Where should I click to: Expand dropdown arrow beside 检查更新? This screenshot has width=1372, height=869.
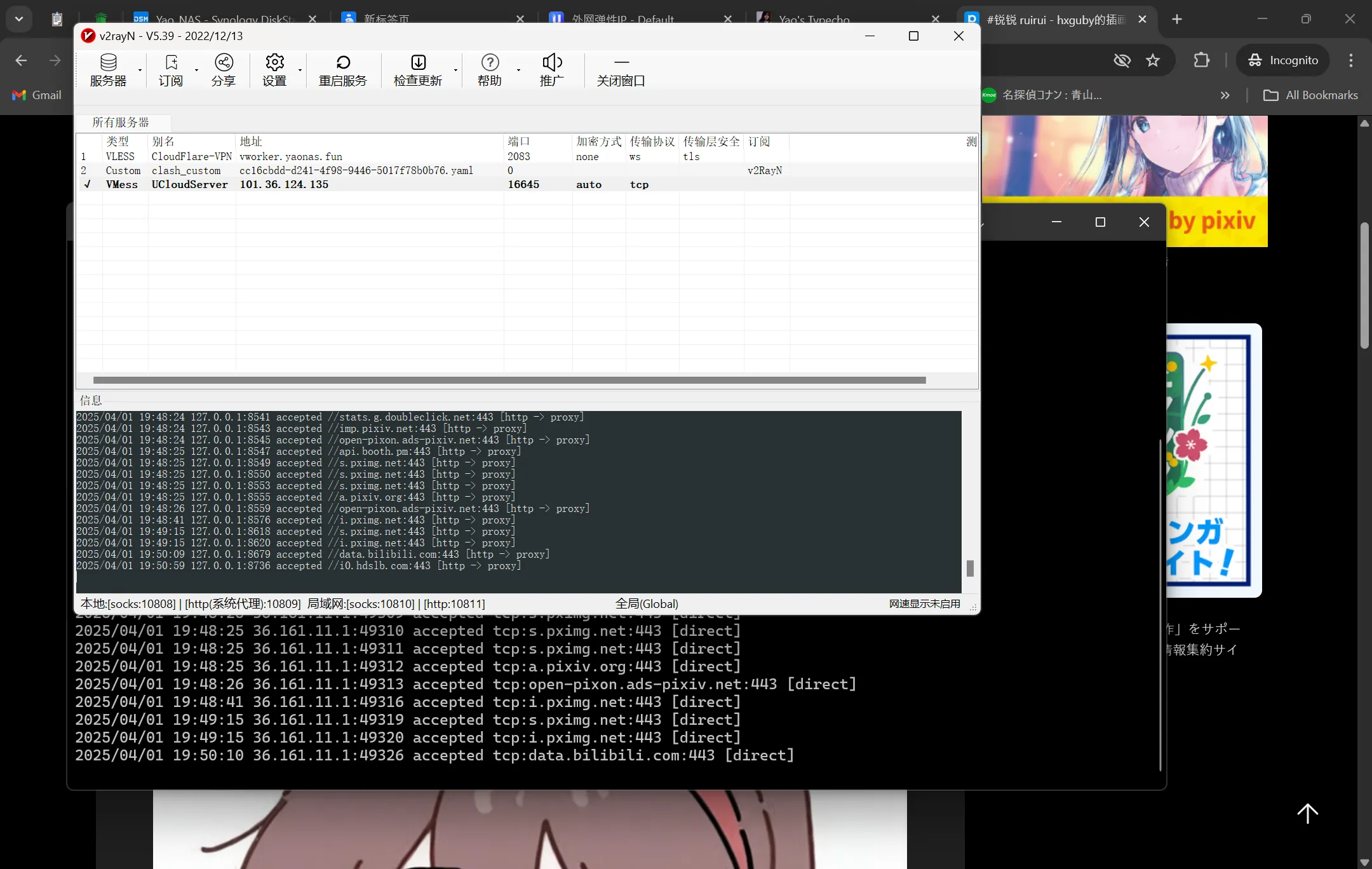(455, 70)
